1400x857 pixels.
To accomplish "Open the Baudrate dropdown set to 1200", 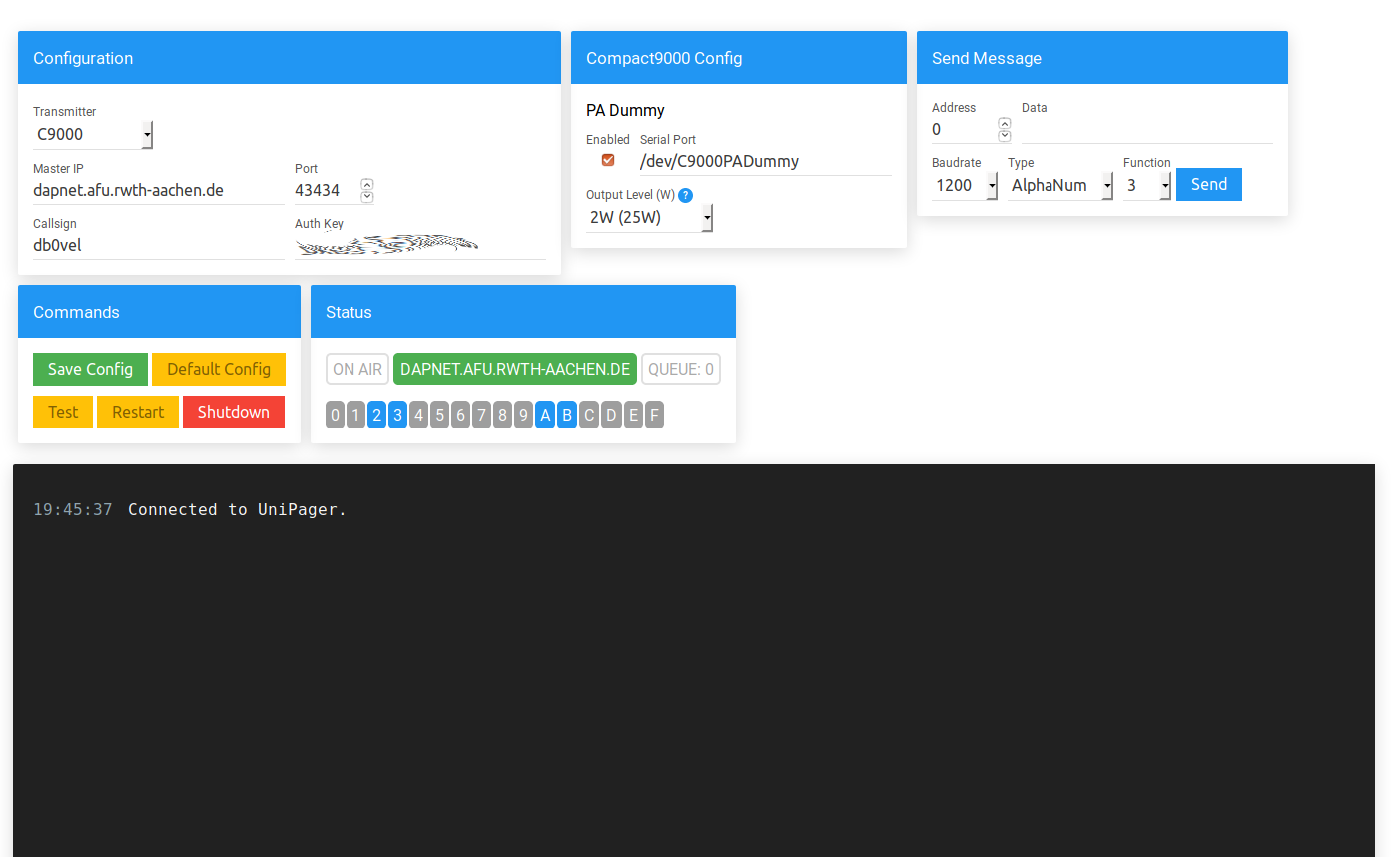I will tap(965, 185).
